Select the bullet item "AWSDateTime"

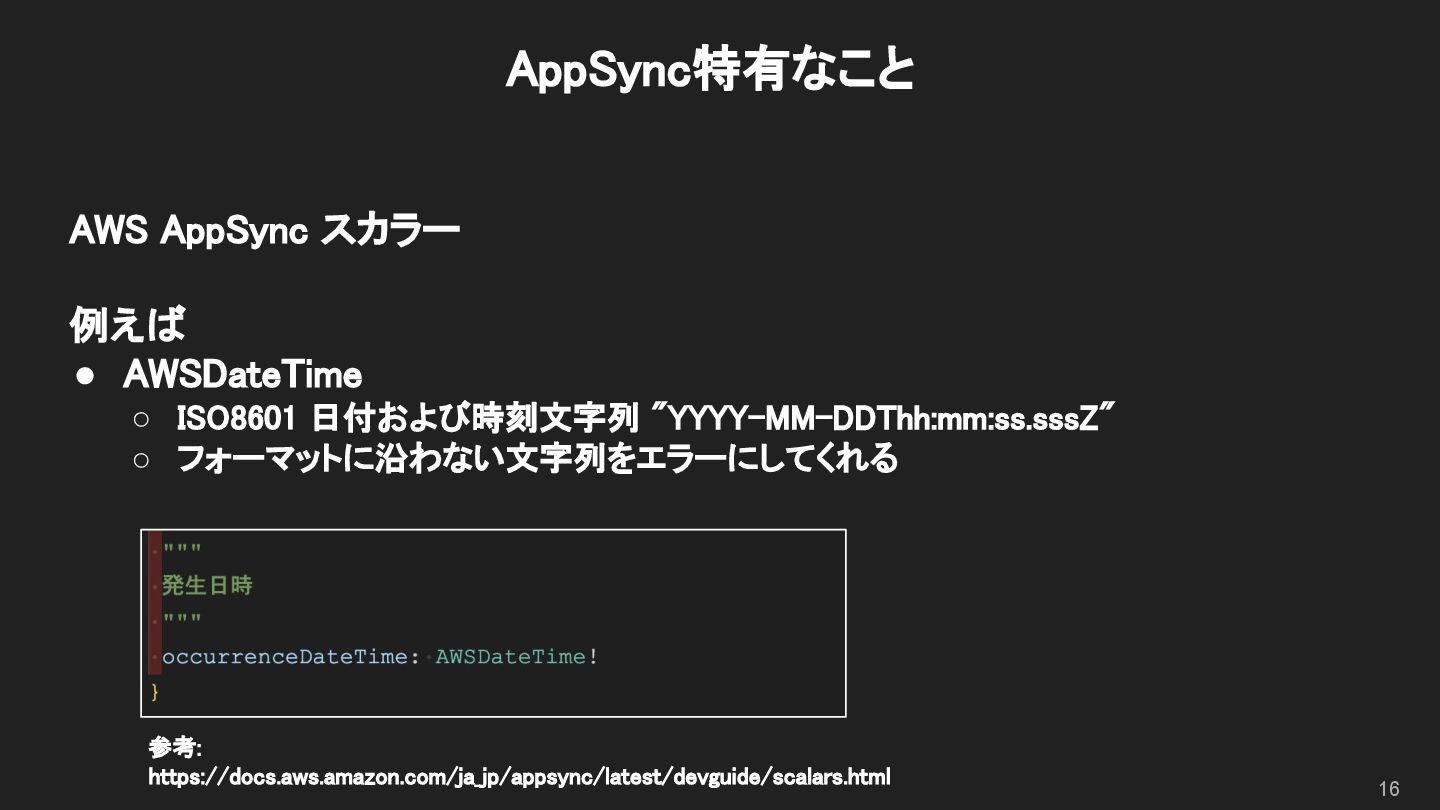tap(242, 375)
